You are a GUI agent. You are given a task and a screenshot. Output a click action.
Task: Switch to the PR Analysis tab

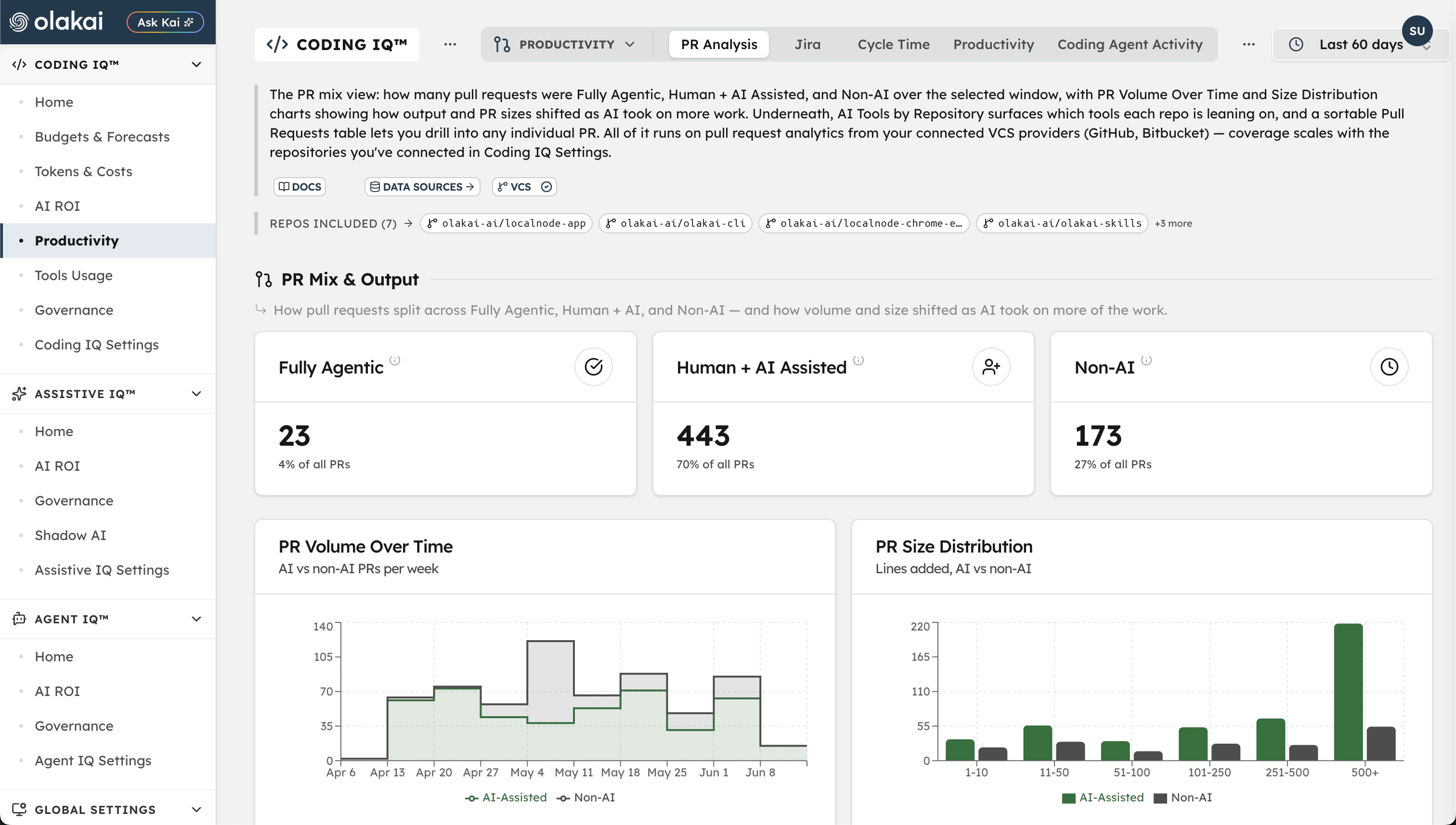coord(719,44)
